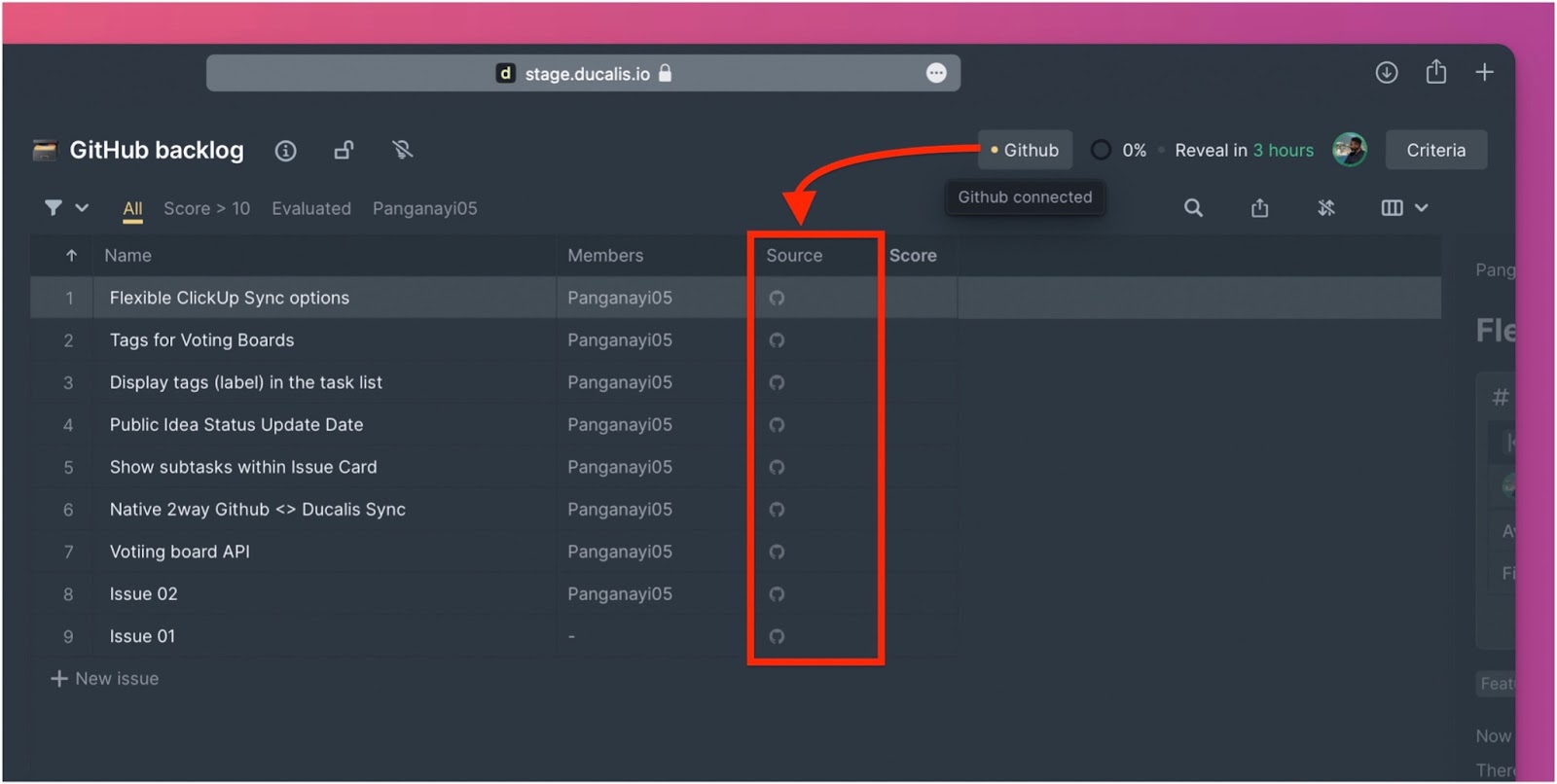Click the Name column header
This screenshot has height=784, width=1557.
coord(127,255)
